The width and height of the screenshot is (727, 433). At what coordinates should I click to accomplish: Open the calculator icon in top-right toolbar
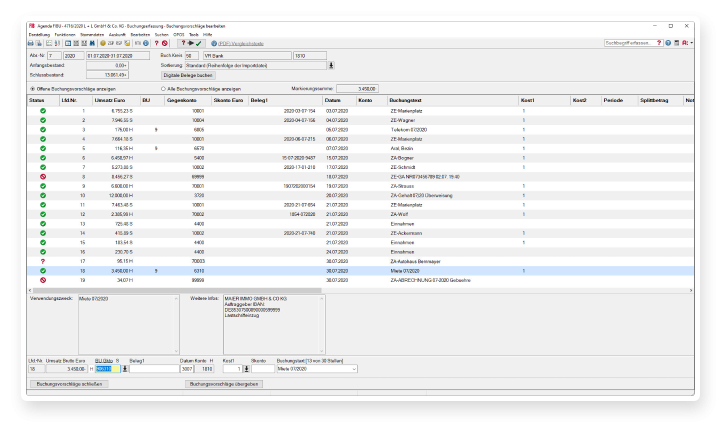point(676,43)
